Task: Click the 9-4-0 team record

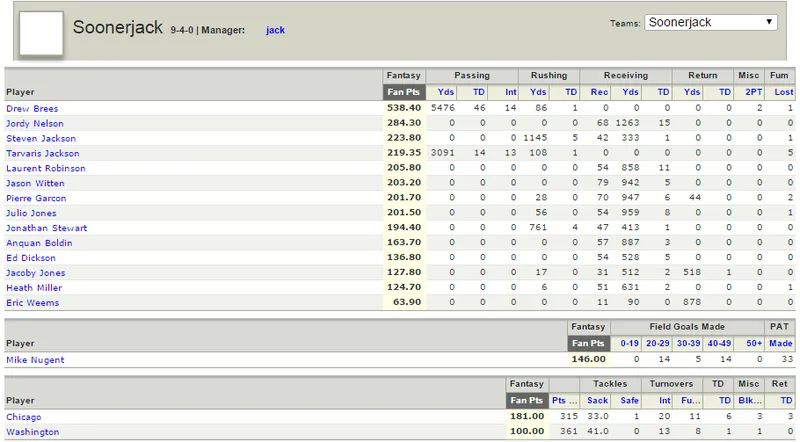Action: (182, 30)
